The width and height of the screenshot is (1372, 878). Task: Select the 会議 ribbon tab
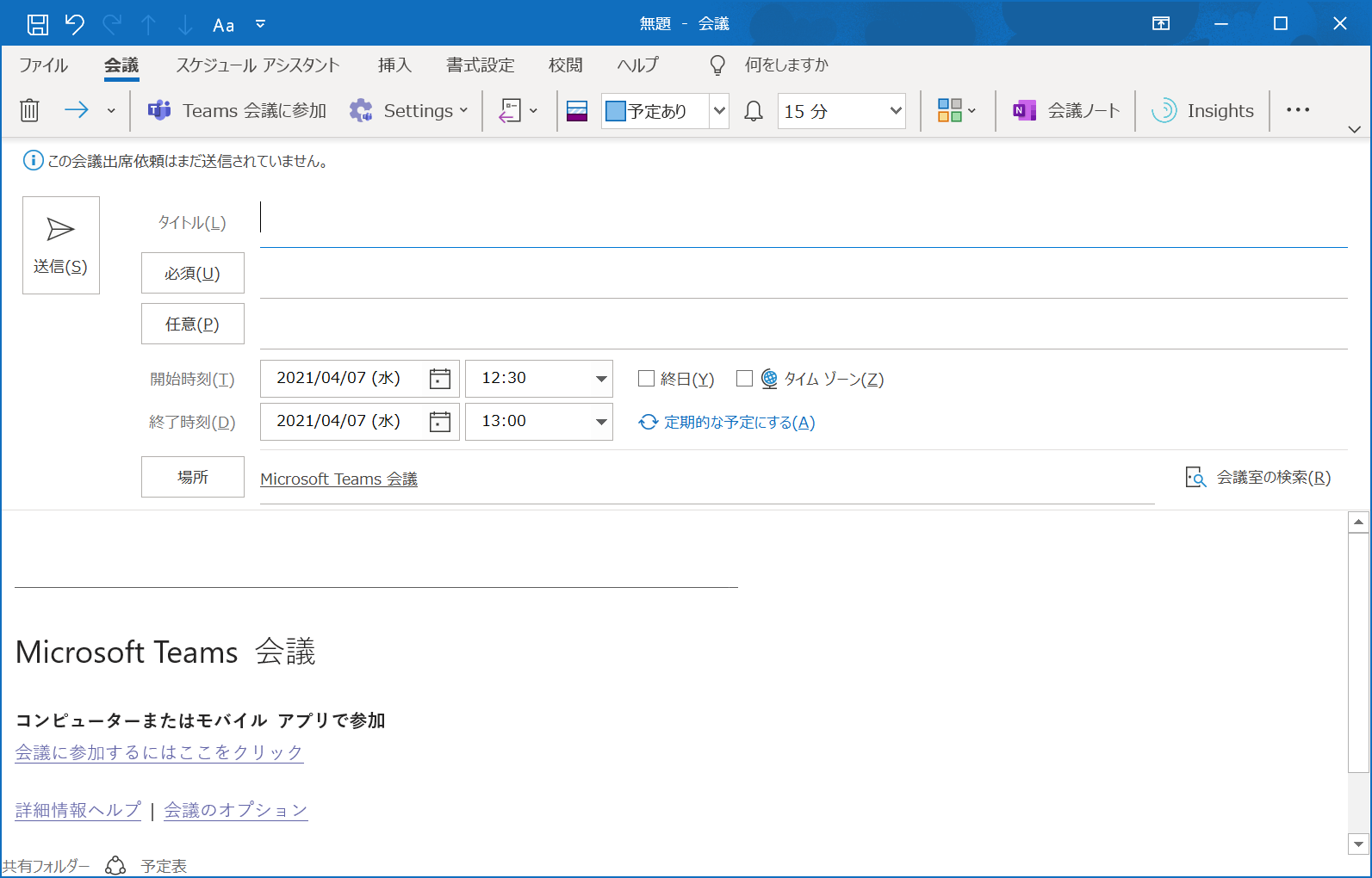tap(121, 65)
